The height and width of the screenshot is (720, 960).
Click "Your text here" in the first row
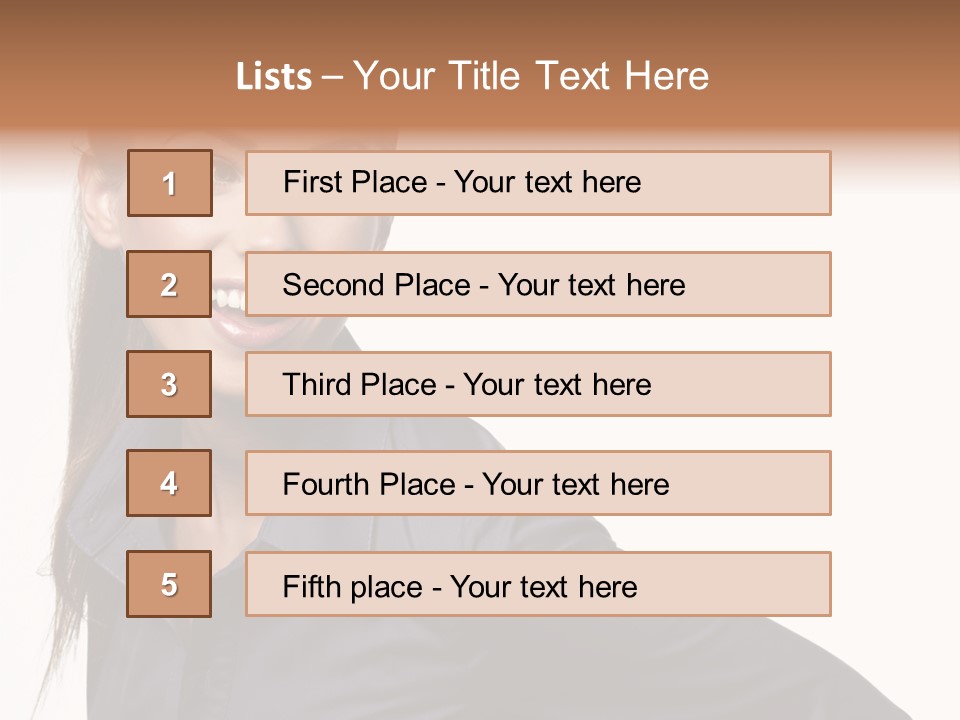547,182
